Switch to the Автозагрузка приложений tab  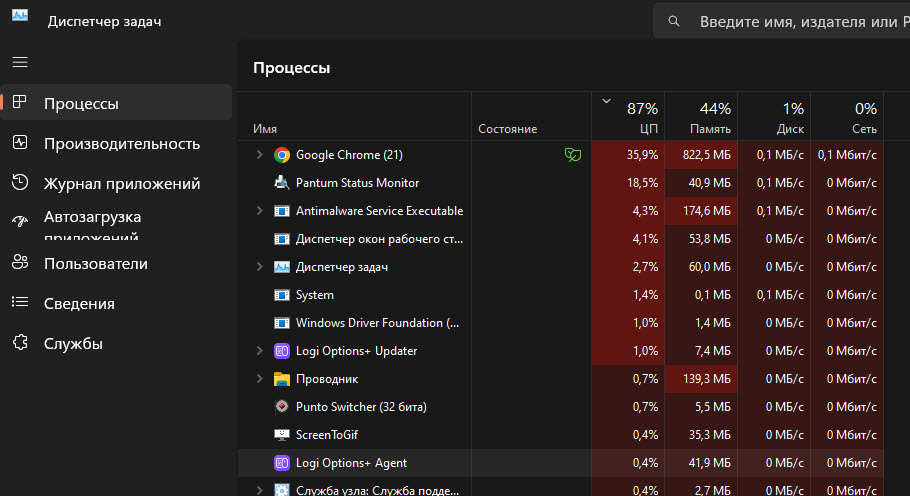(116, 223)
